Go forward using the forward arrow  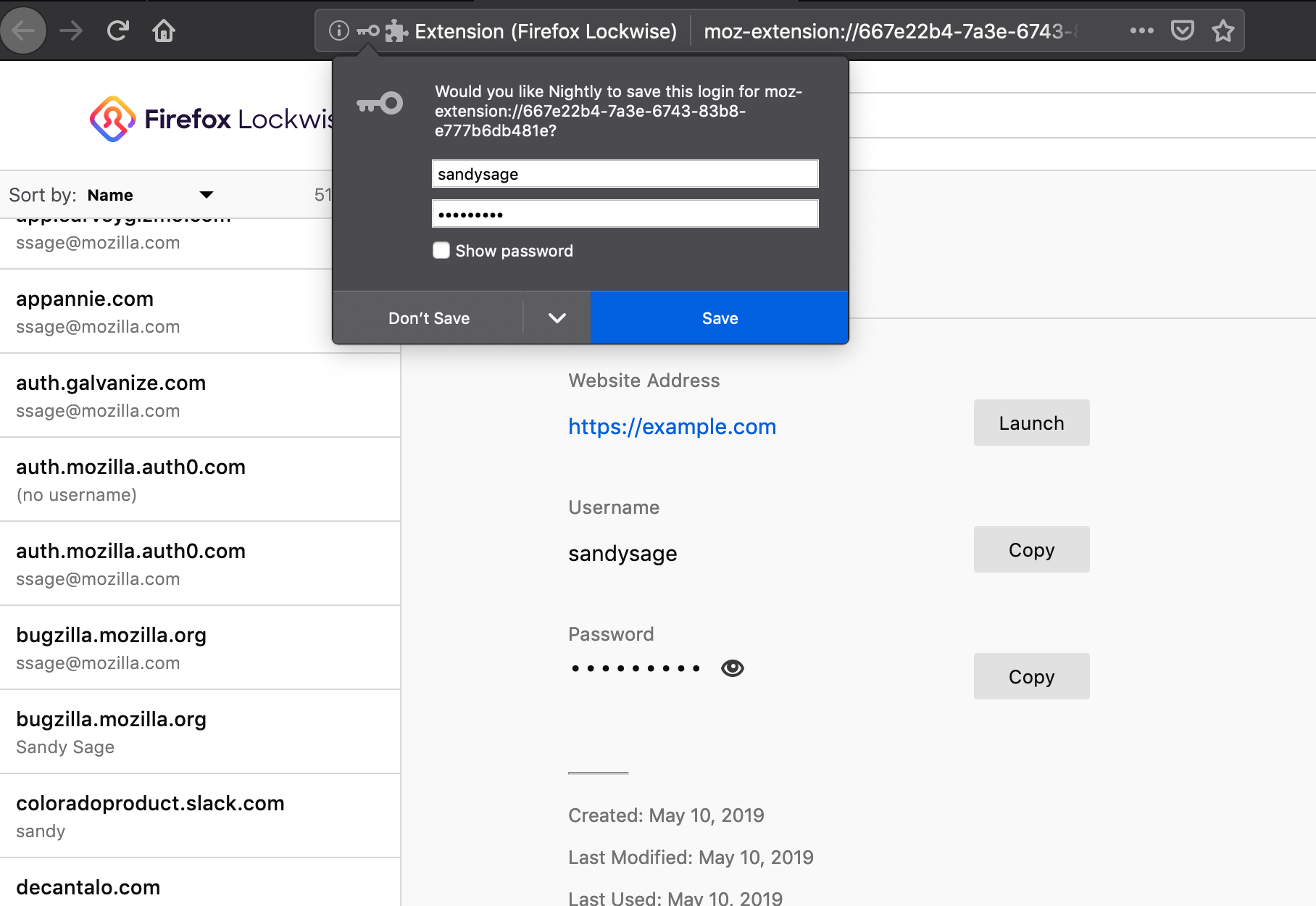coord(71,30)
